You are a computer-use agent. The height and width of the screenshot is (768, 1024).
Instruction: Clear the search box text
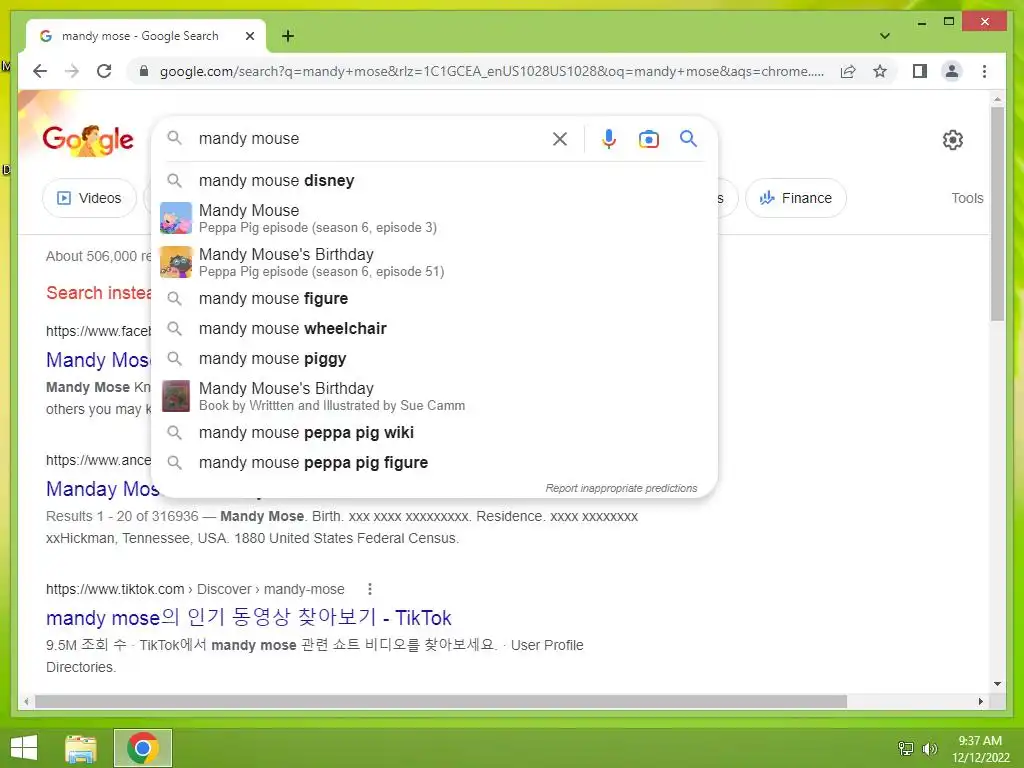(x=560, y=138)
